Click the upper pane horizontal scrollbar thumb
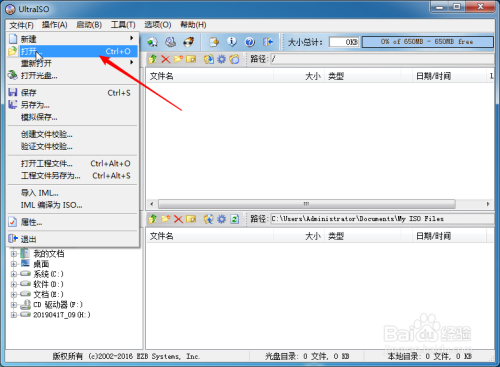This screenshot has height=367, width=500. tap(306, 204)
